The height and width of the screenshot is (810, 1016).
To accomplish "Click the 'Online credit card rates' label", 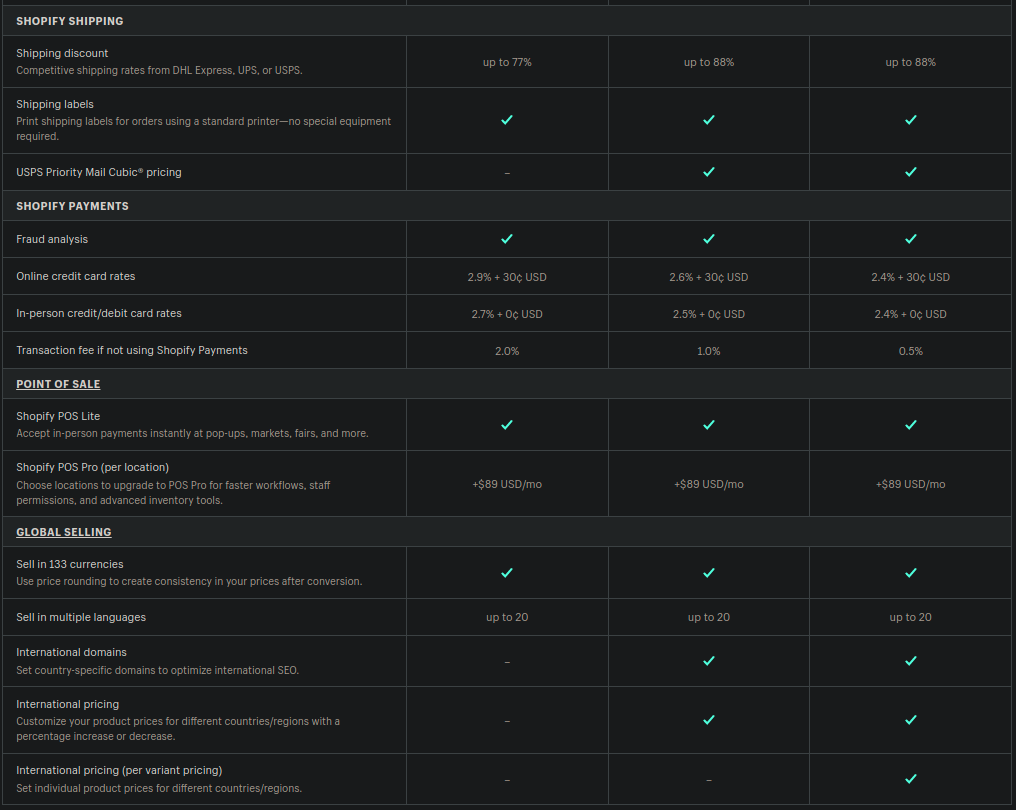I will point(76,276).
